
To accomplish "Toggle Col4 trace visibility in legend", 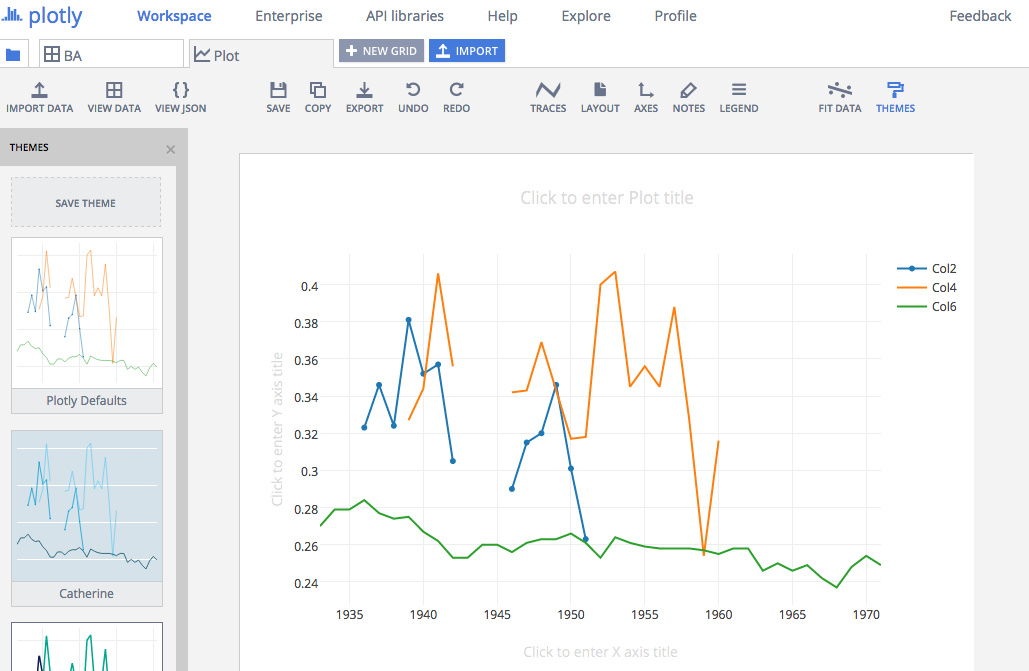I will click(944, 288).
